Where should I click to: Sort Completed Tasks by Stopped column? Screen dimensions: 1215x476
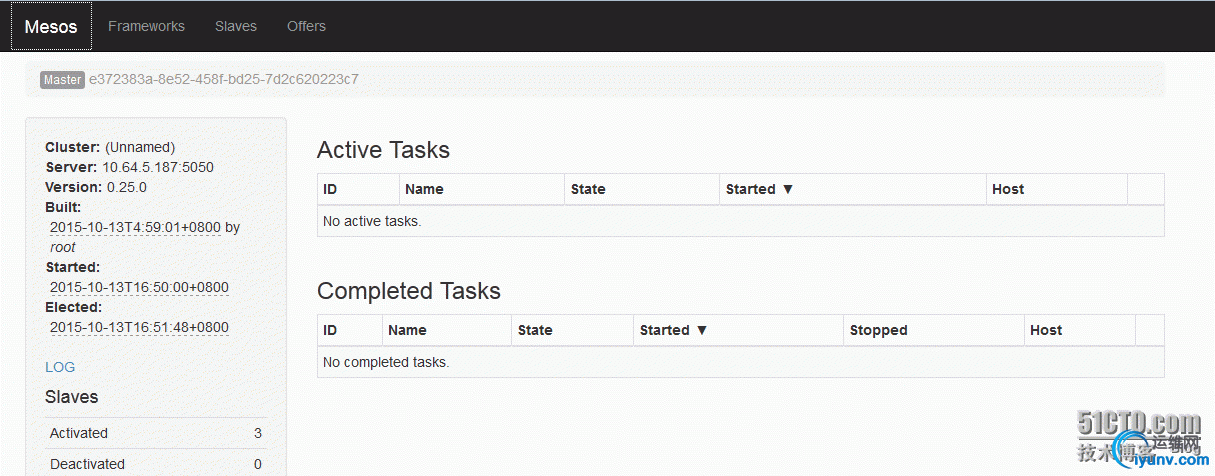pyautogui.click(x=934, y=330)
